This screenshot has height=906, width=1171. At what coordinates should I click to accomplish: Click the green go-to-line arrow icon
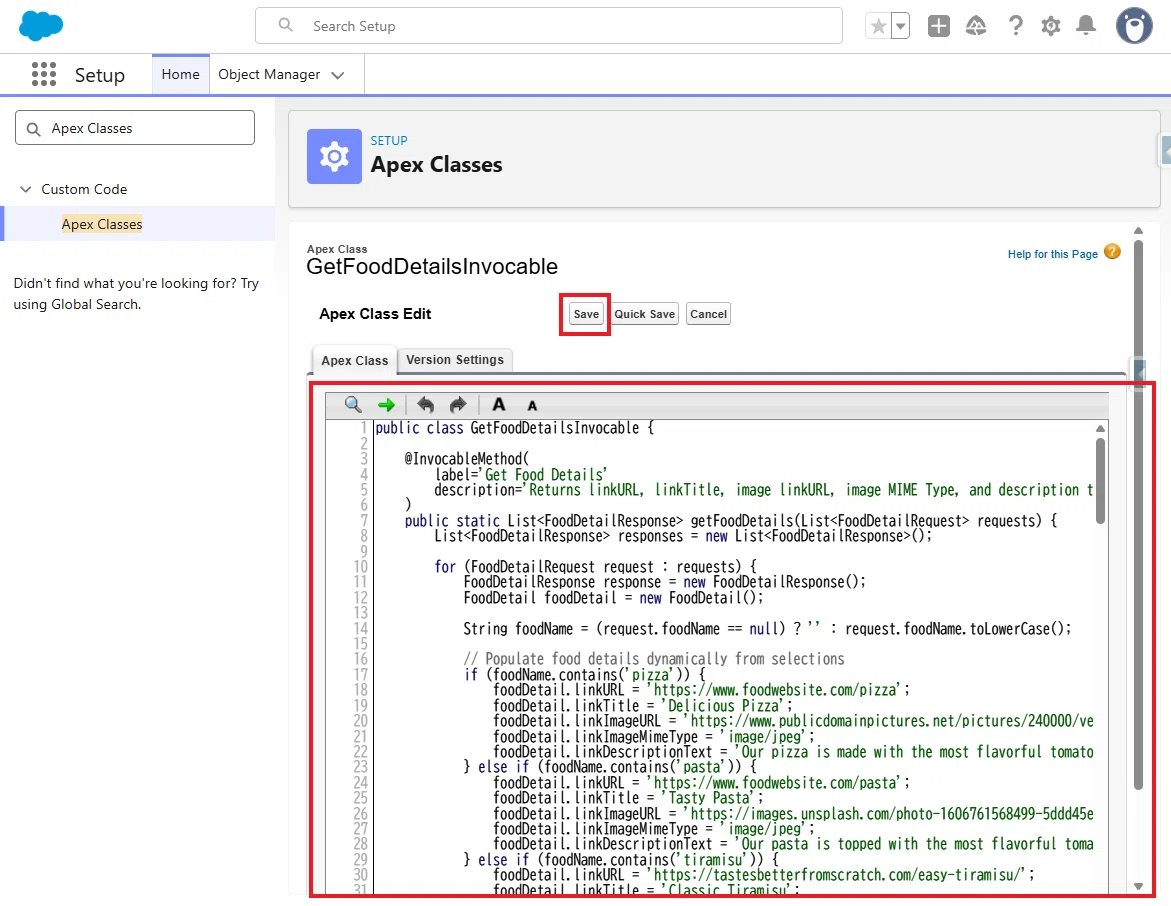click(386, 405)
